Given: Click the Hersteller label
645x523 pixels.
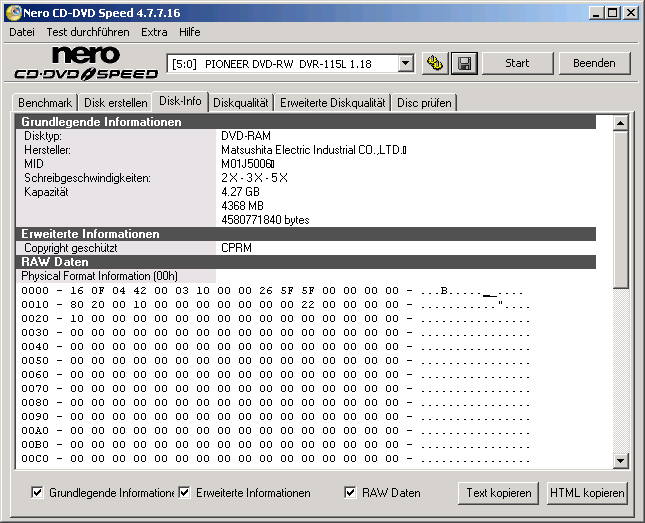Looking at the screenshot, I should [47, 150].
